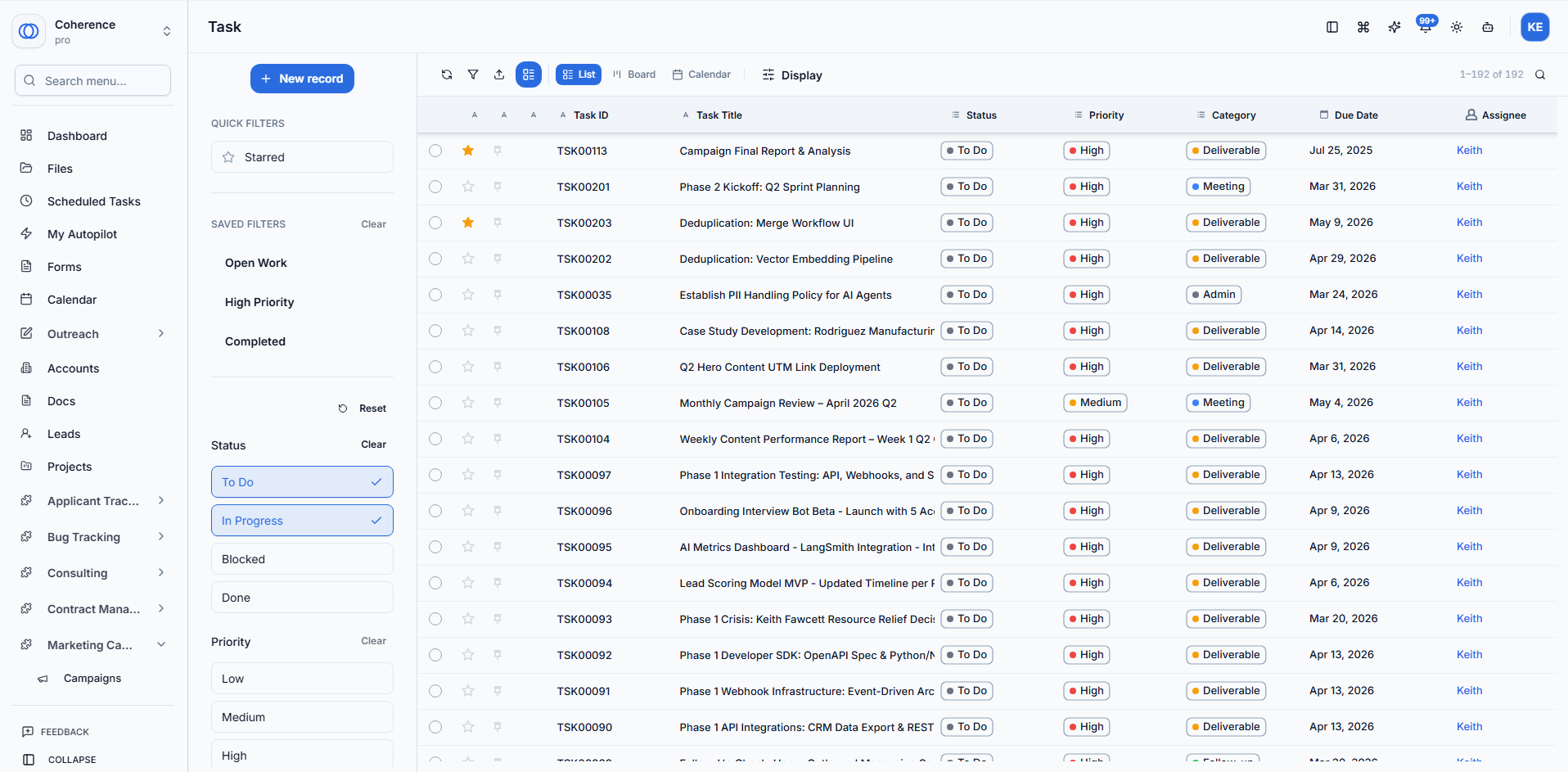Open the filter funnel icon
Viewport: 1568px width, 772px height.
pyautogui.click(x=473, y=74)
